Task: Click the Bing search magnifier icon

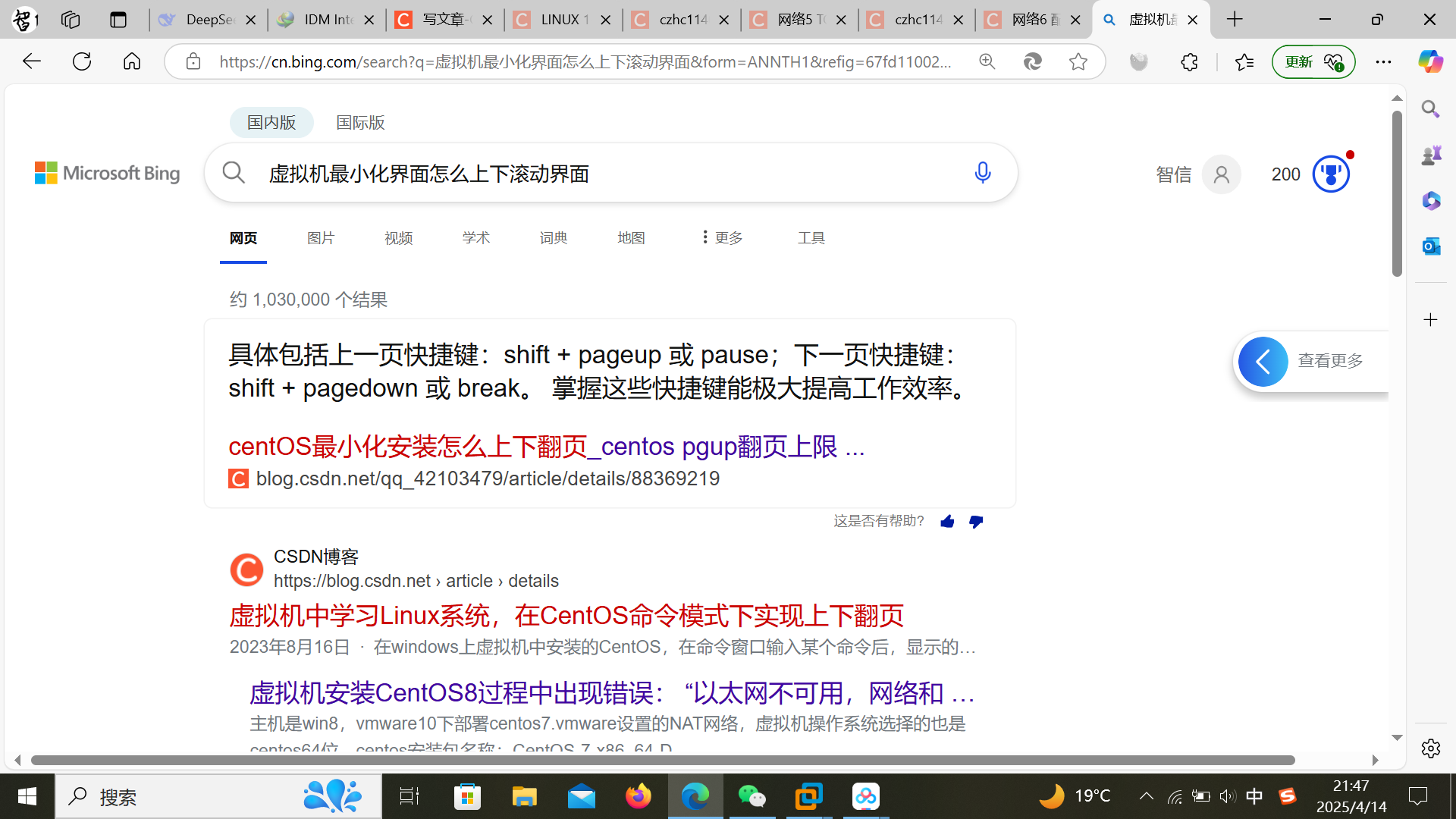Action: click(x=234, y=173)
